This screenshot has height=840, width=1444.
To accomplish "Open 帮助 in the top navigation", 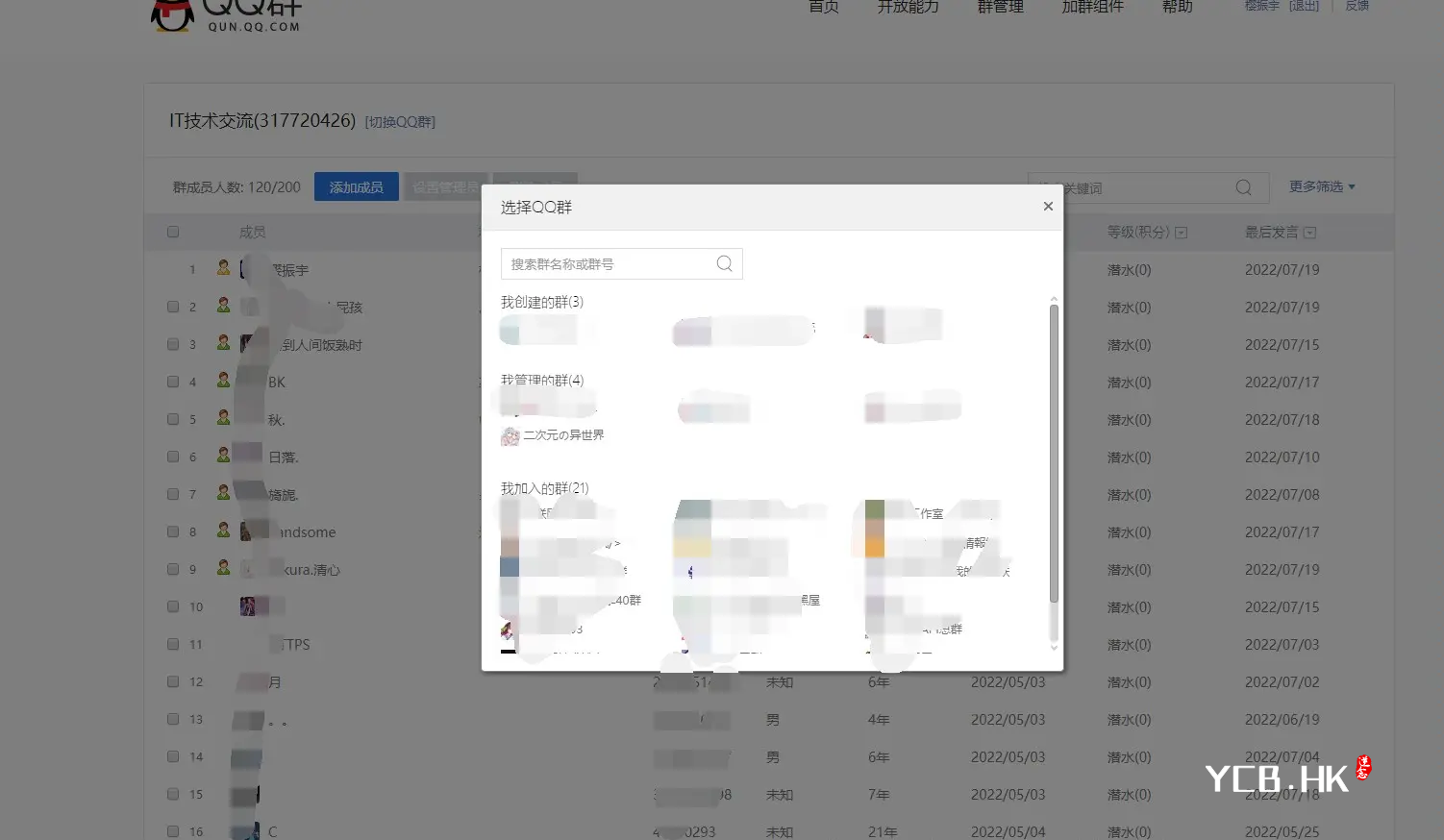I will coord(1178,7).
